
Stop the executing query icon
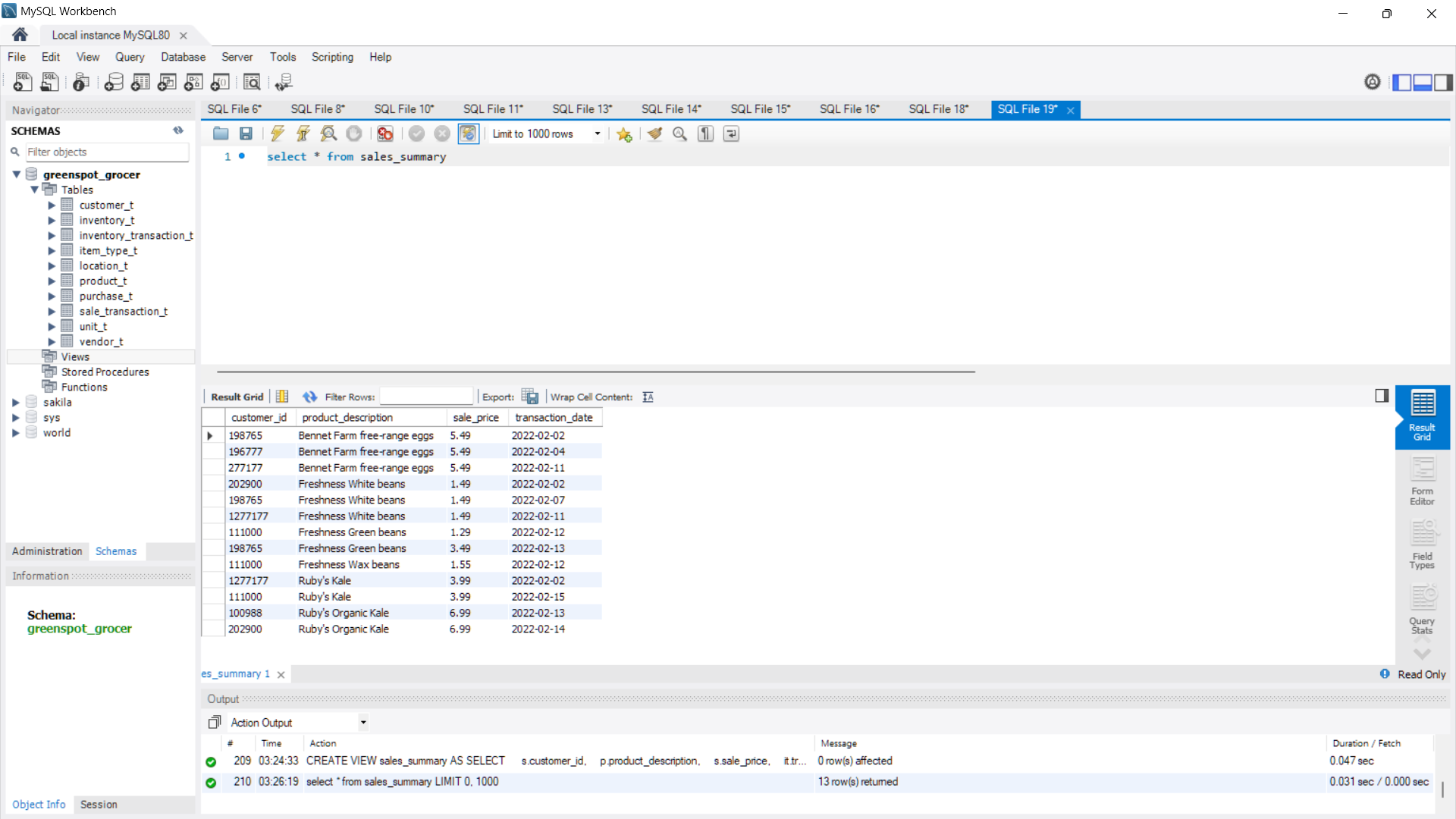pyautogui.click(x=354, y=133)
